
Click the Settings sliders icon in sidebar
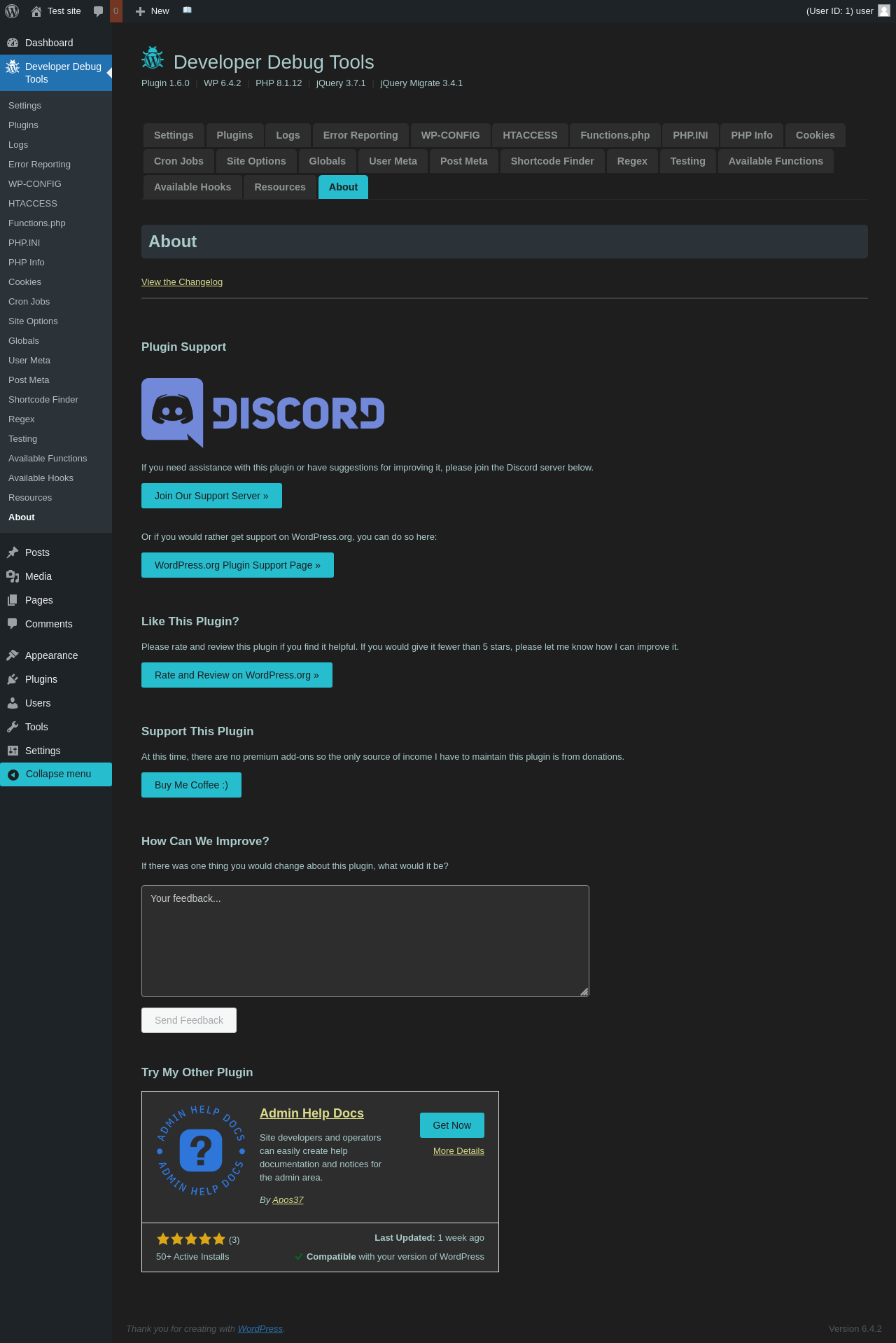click(13, 751)
